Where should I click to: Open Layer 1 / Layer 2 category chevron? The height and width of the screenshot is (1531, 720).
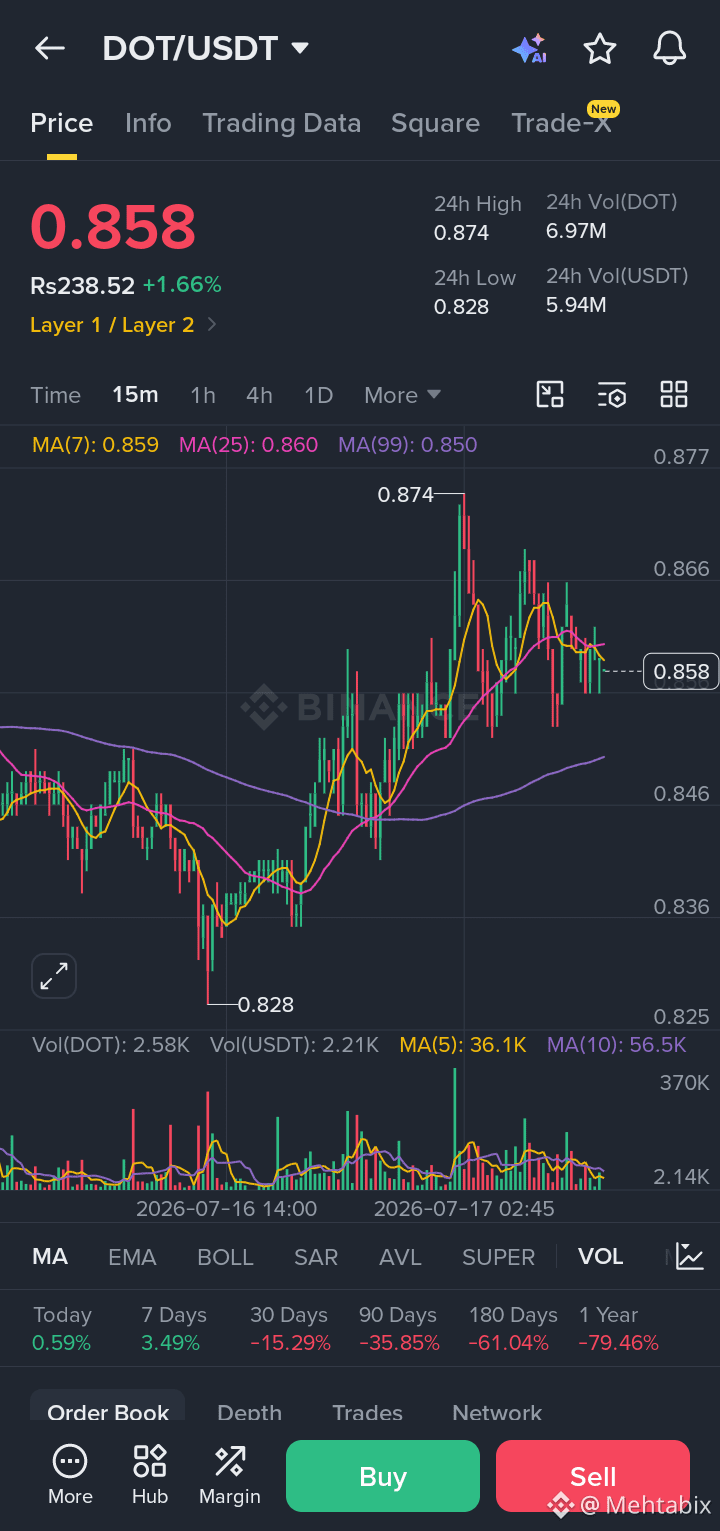[212, 325]
